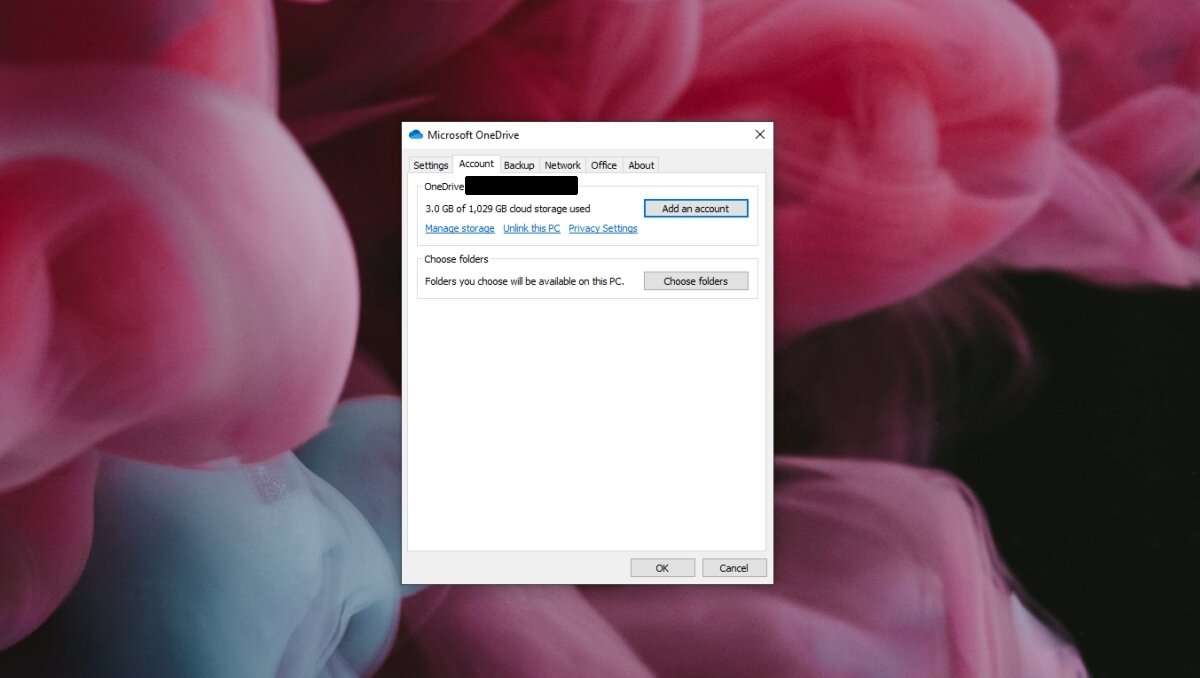Close the Microsoft OneDrive settings window
This screenshot has width=1200, height=678.
click(x=759, y=134)
